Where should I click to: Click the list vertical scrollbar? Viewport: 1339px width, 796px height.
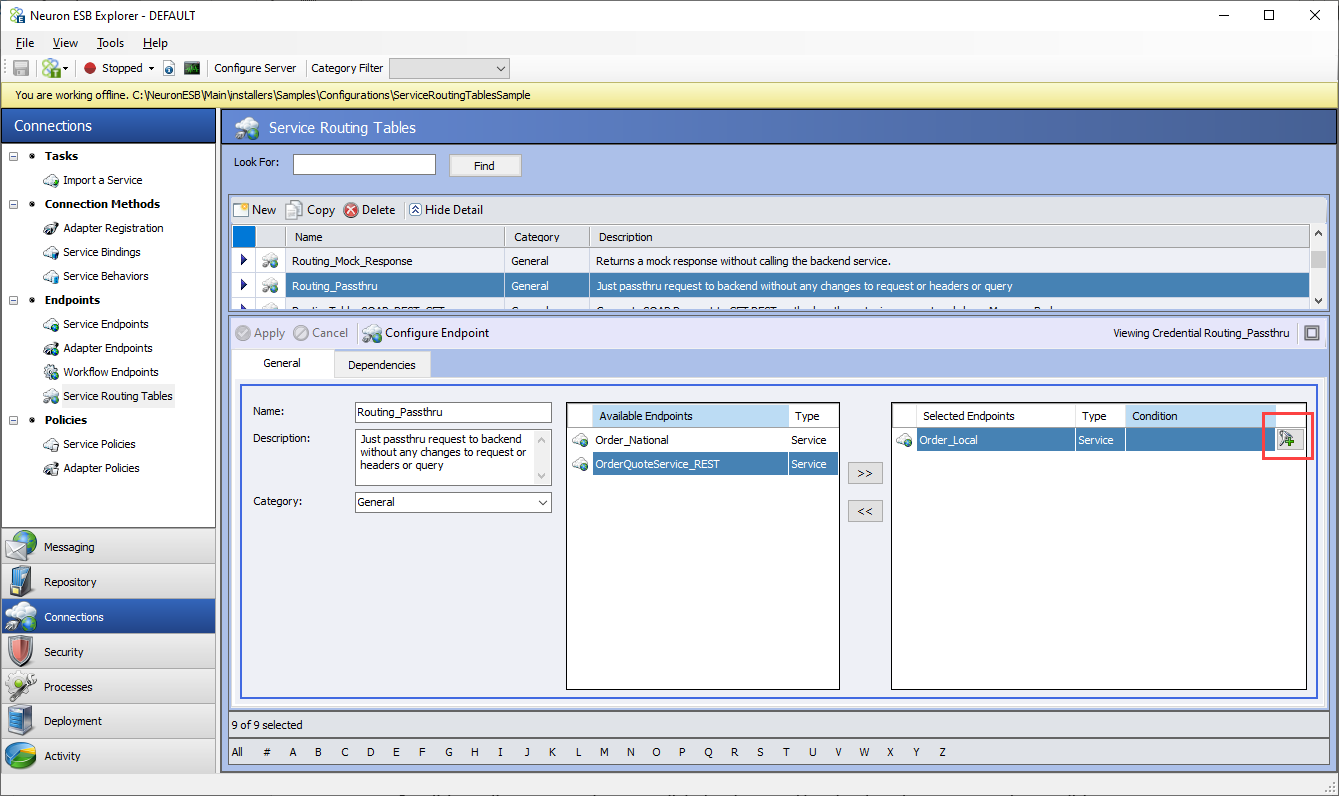[x=1319, y=267]
